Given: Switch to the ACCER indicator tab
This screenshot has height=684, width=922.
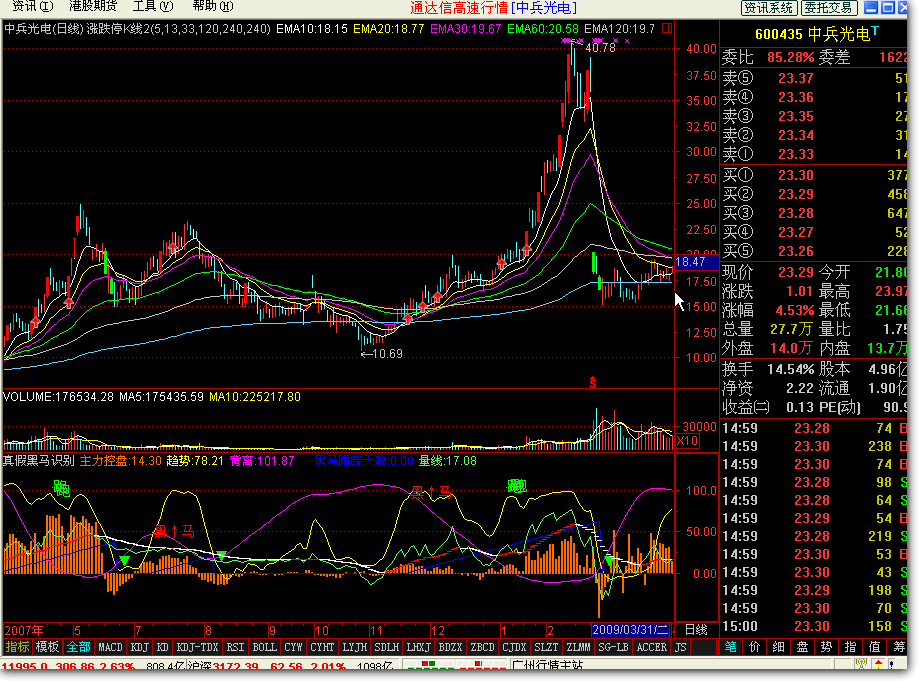Looking at the screenshot, I should 652,647.
